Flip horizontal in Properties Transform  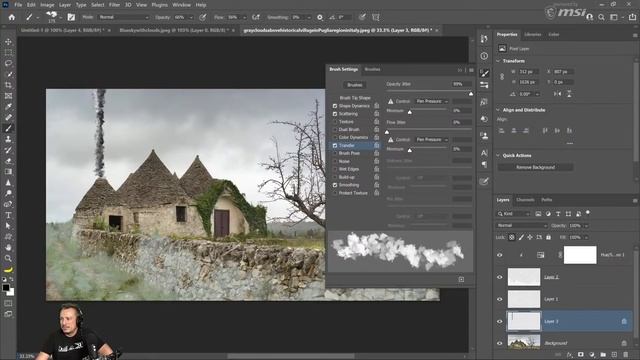(557, 94)
